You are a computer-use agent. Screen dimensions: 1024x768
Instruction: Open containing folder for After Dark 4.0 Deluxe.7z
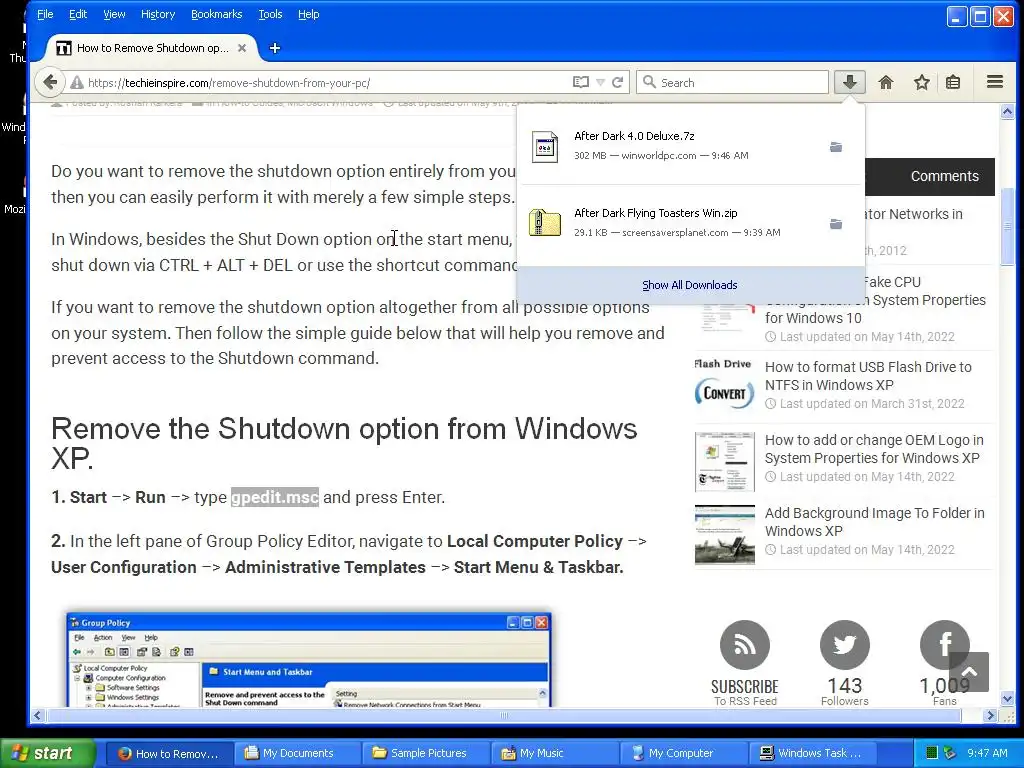point(835,147)
